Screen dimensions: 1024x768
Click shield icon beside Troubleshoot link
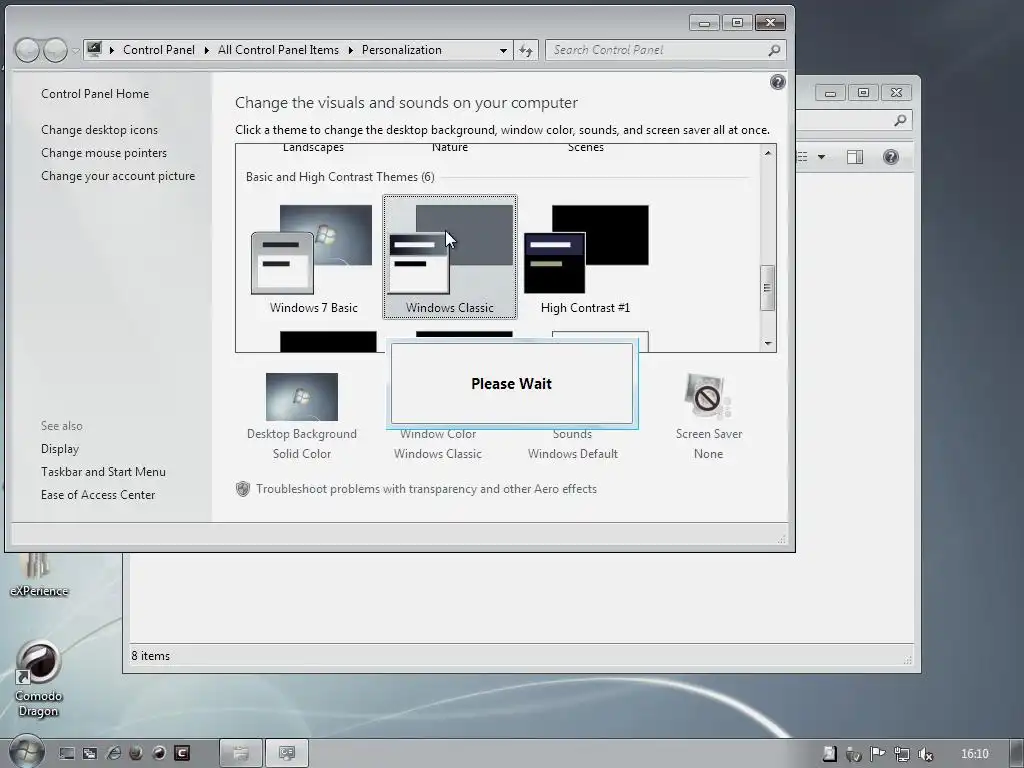point(242,489)
